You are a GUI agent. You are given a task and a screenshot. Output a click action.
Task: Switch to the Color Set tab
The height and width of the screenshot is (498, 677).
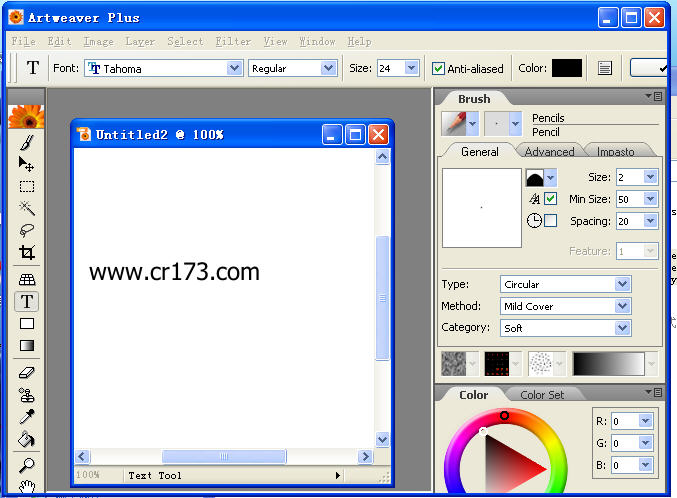tap(542, 395)
